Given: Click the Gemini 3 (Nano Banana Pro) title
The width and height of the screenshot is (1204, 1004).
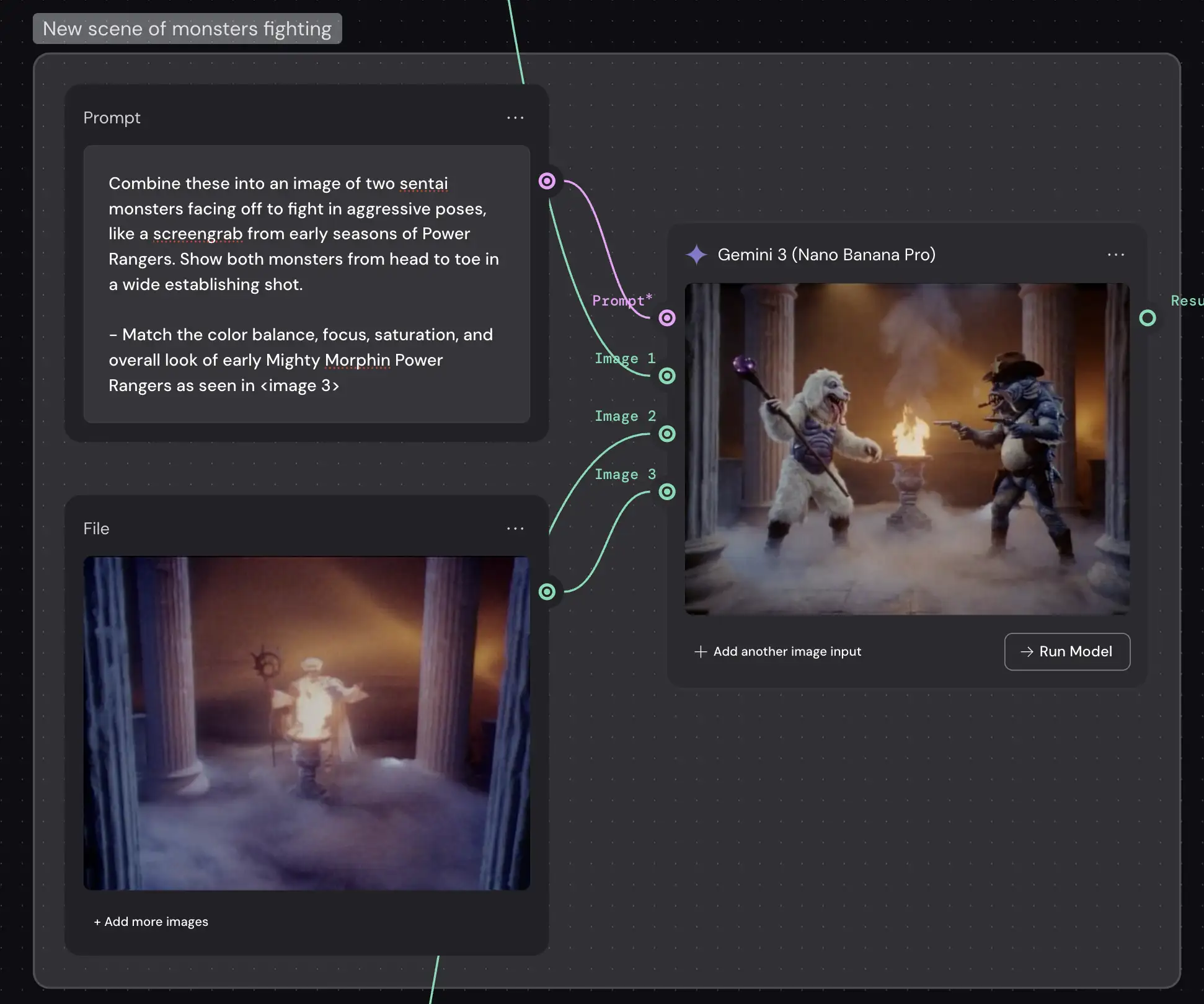Looking at the screenshot, I should (x=826, y=255).
